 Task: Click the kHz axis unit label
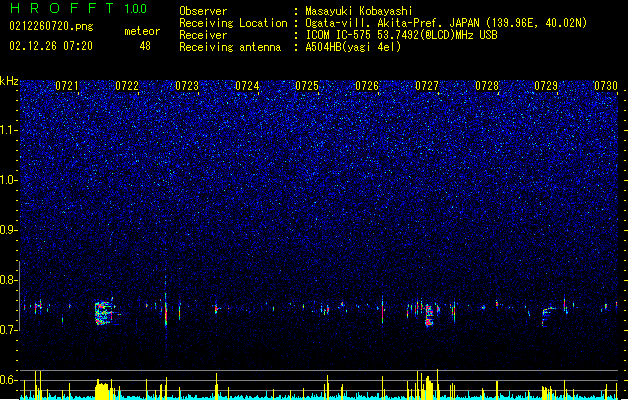point(9,81)
